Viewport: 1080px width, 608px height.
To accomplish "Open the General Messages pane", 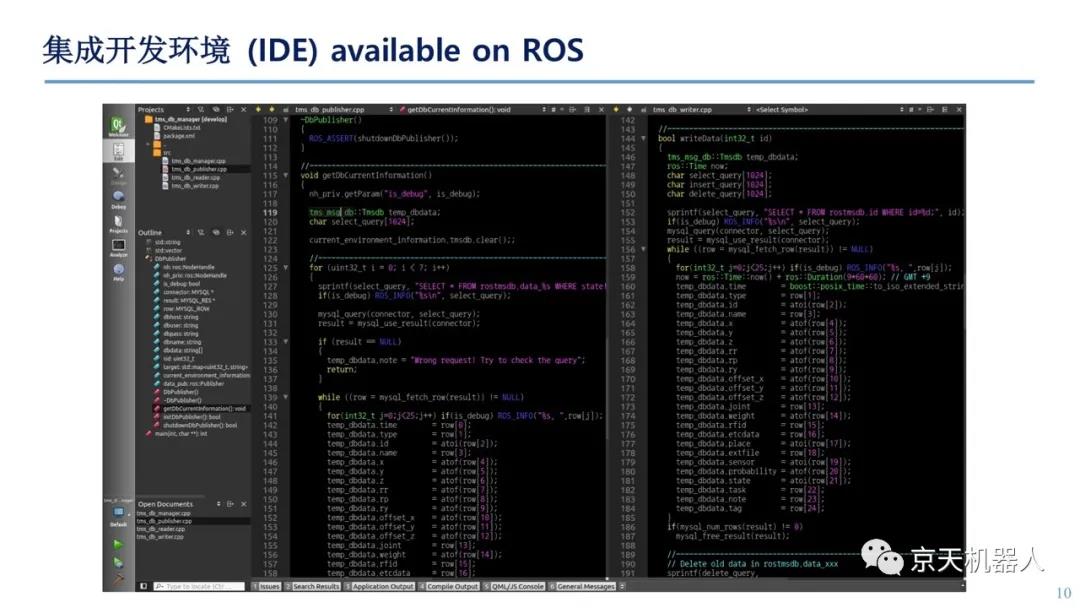I will (583, 586).
